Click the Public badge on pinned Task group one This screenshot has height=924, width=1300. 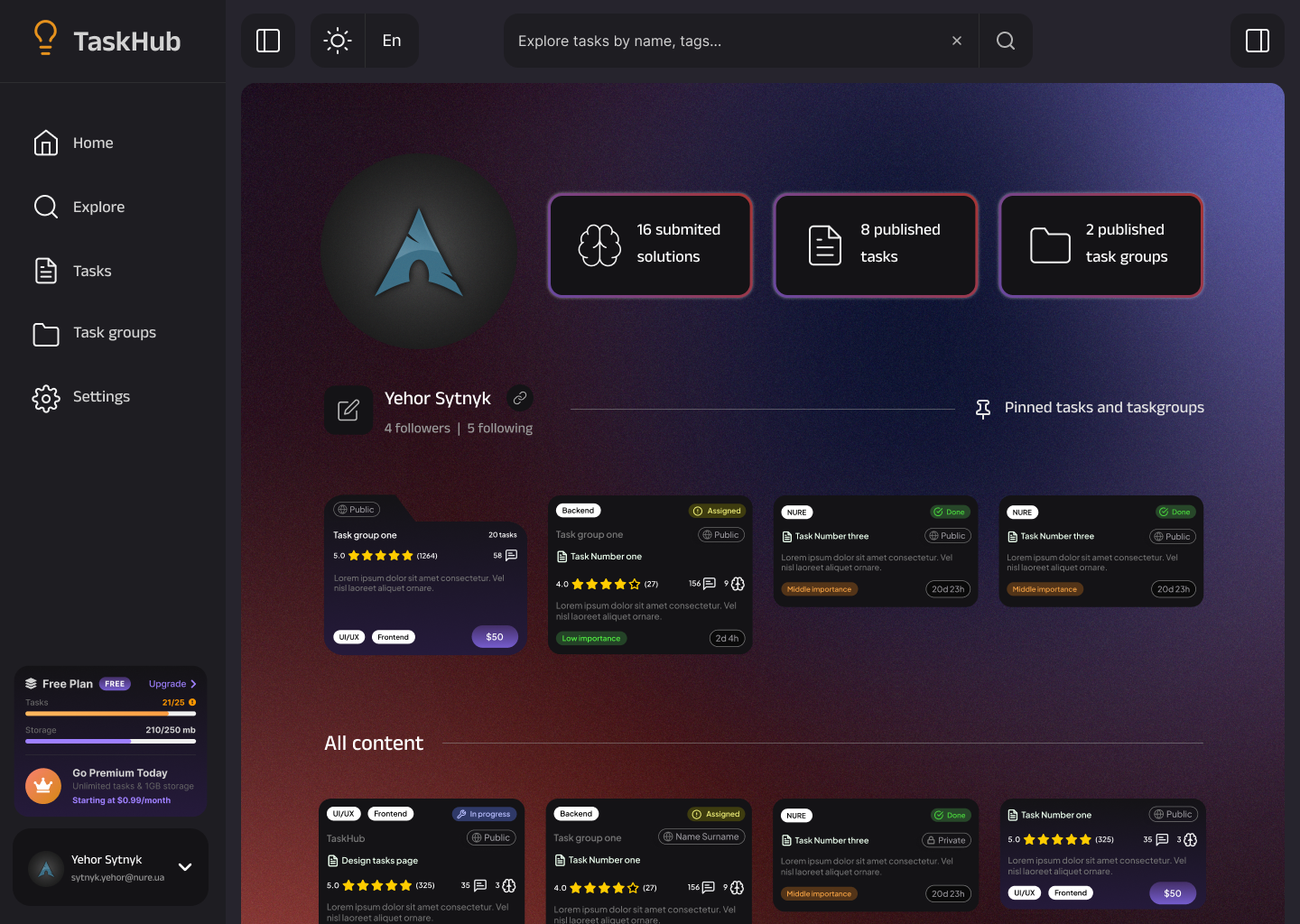[357, 510]
